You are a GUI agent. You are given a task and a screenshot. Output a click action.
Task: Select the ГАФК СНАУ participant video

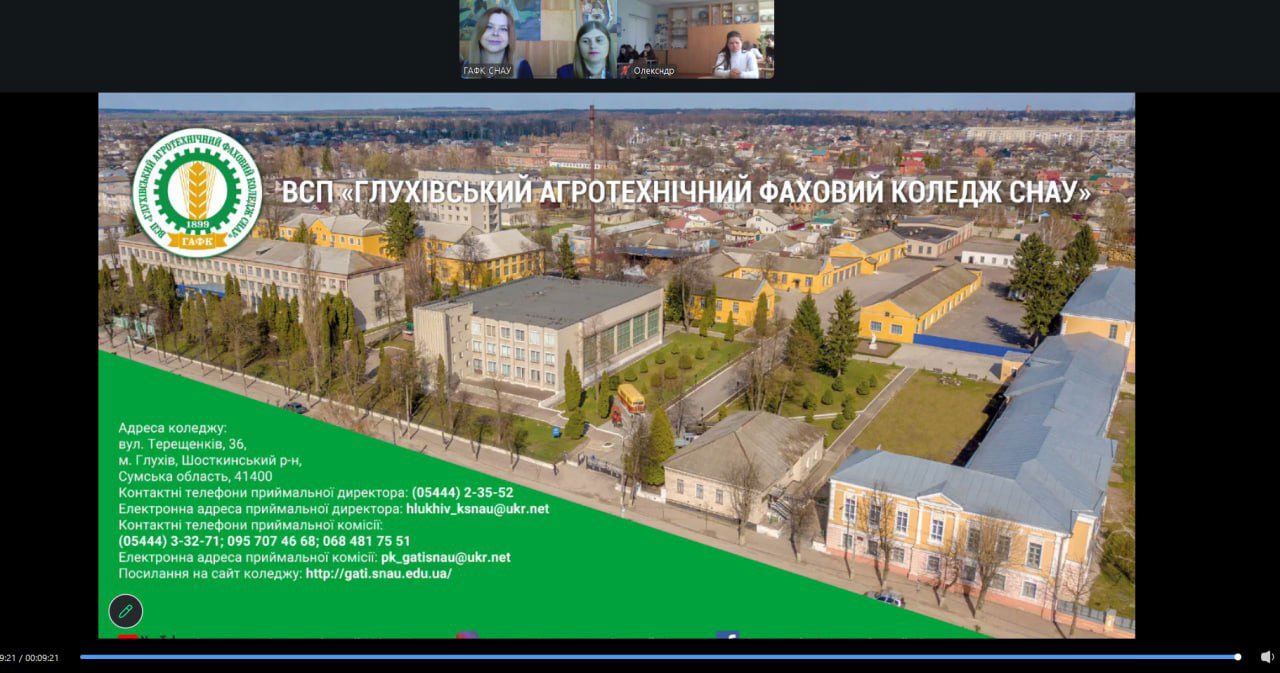(538, 39)
